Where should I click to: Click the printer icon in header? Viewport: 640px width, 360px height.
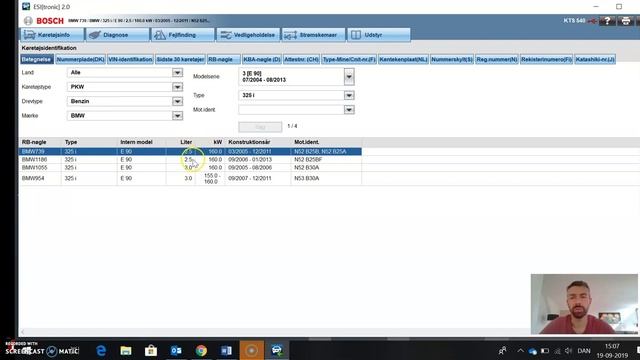(626, 21)
